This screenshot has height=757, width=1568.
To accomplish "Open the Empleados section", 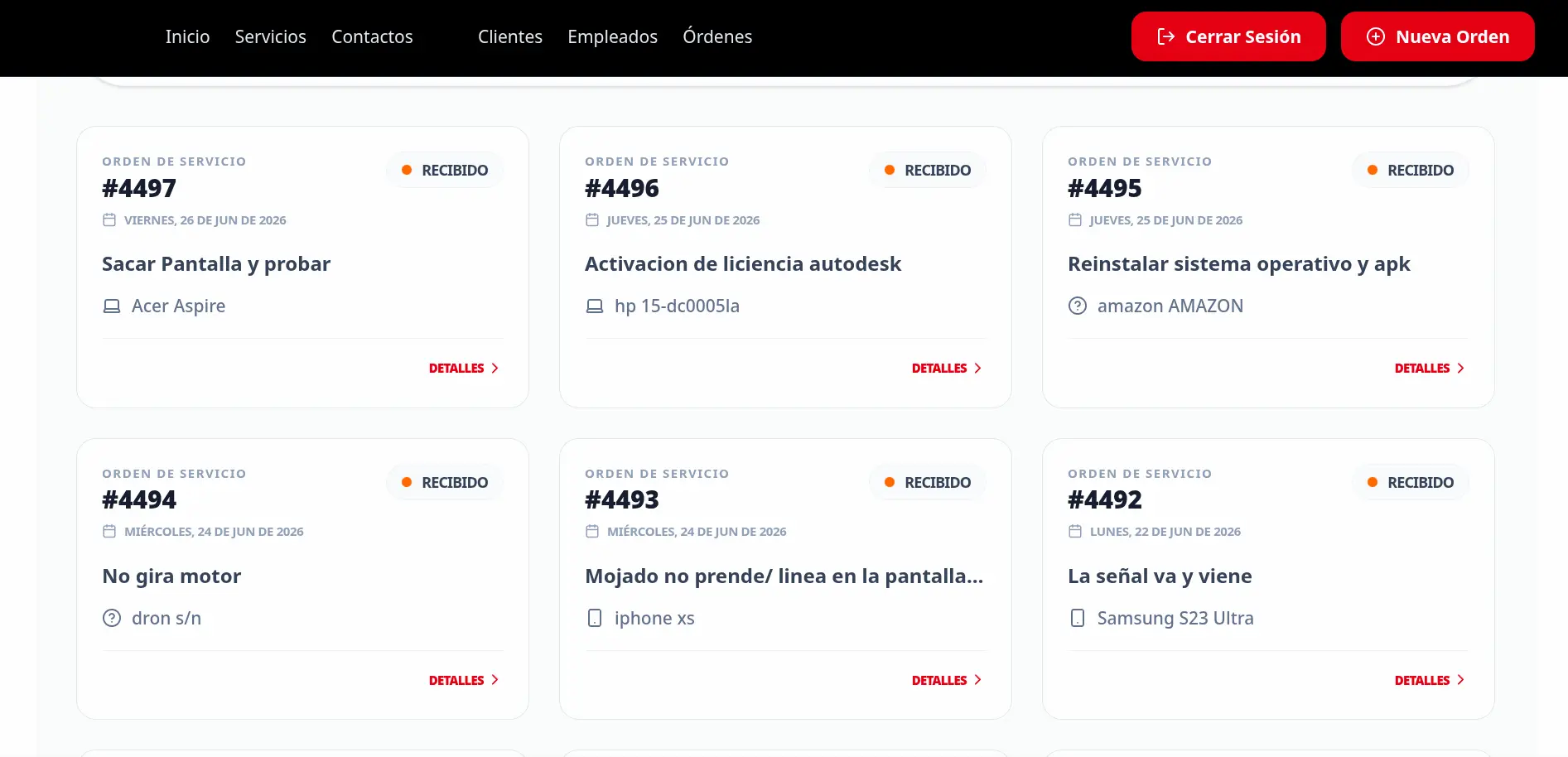I will pos(613,36).
